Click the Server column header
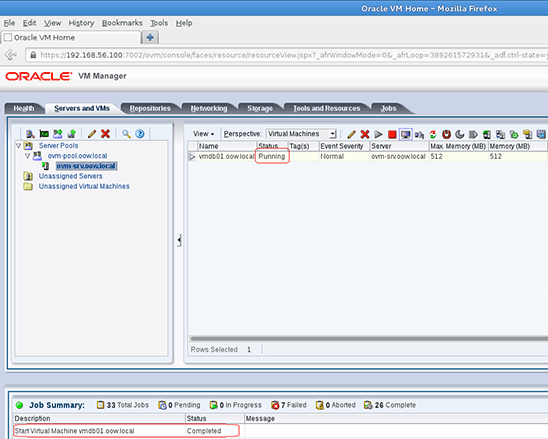Viewport: 548px width, 439px height. pyautogui.click(x=399, y=146)
